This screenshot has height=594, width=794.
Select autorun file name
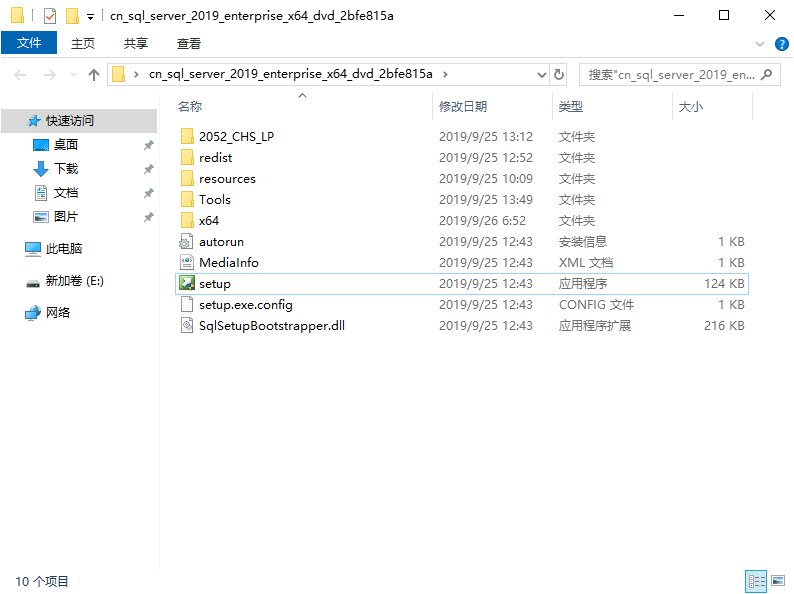tap(221, 242)
